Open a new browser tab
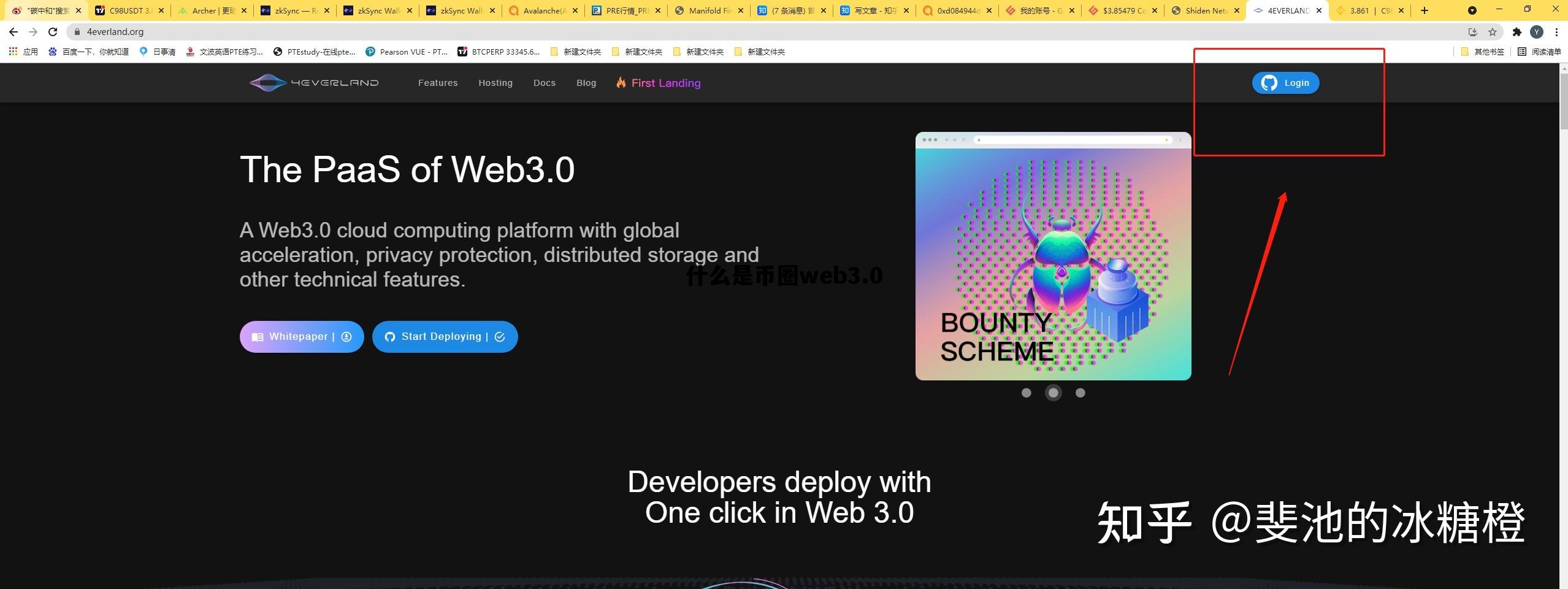The image size is (1568, 589). coord(1425,10)
